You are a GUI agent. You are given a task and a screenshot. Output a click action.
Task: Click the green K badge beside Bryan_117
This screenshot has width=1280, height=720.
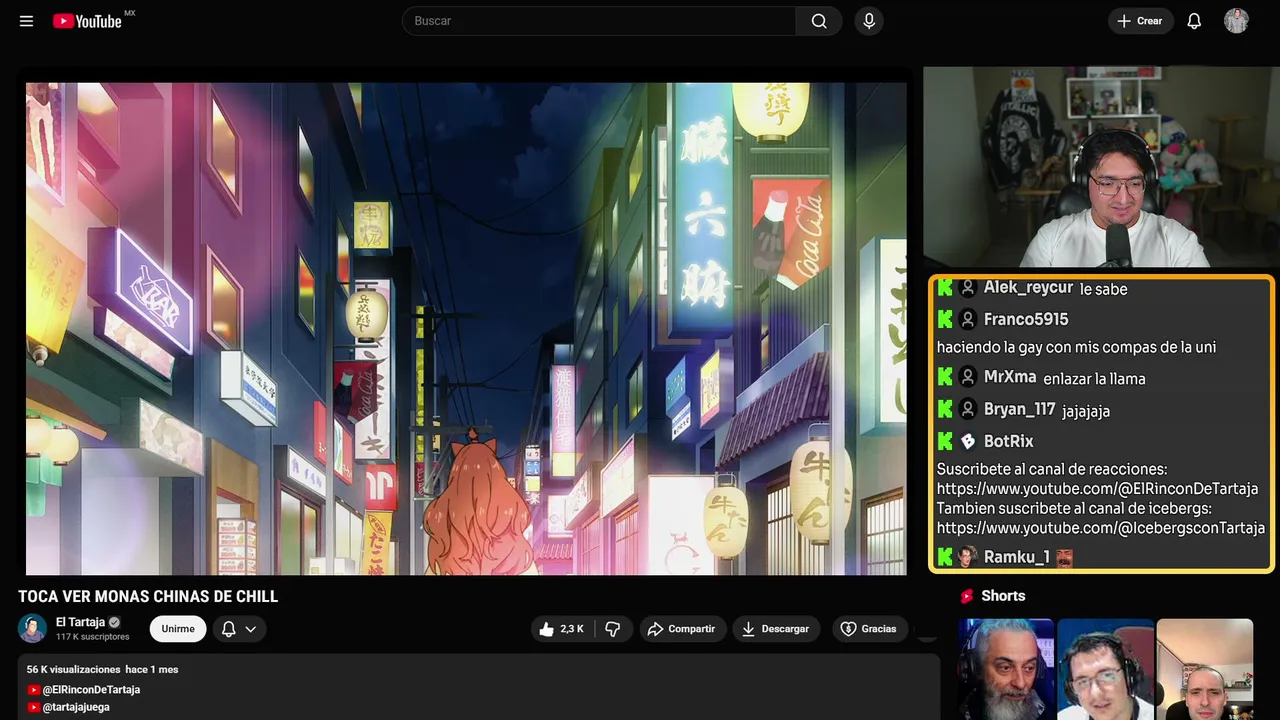click(x=945, y=409)
